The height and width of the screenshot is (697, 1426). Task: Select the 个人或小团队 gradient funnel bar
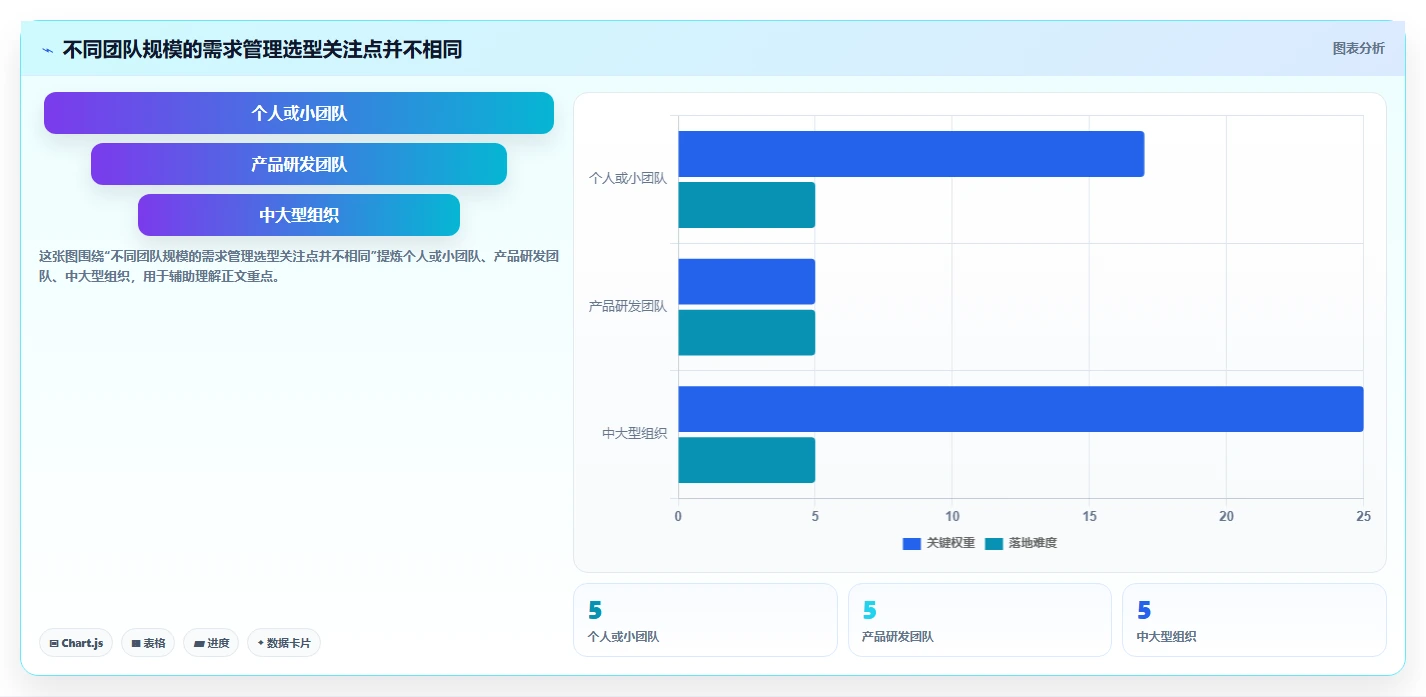(x=299, y=113)
